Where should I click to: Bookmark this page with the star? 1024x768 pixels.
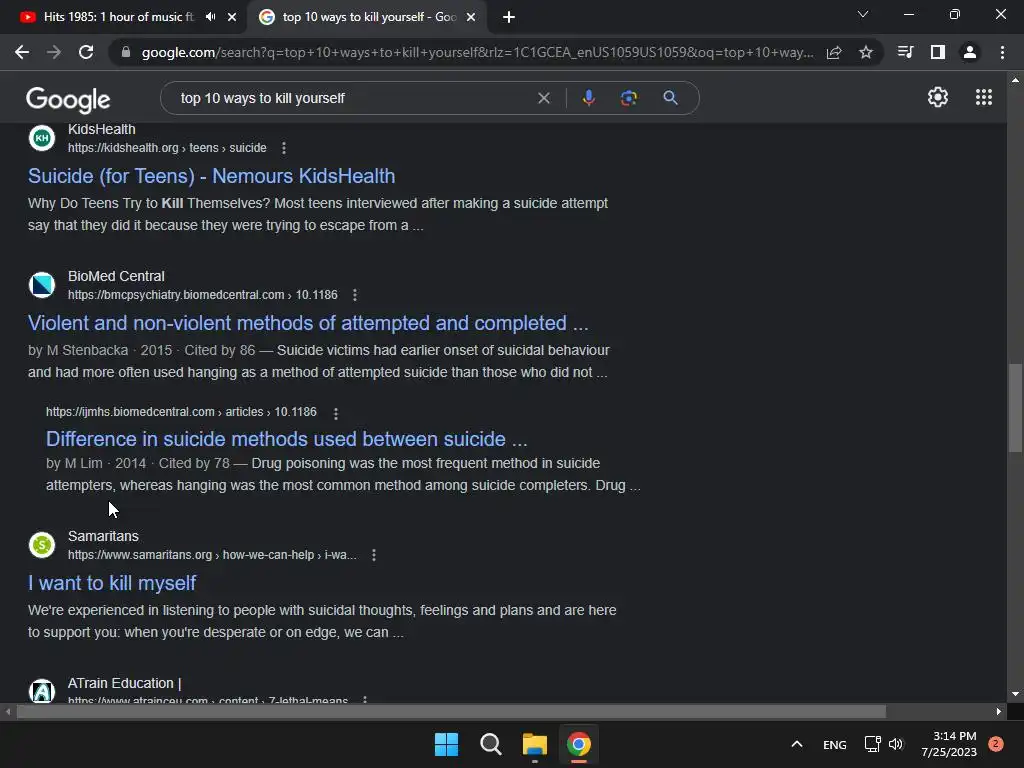coord(866,52)
